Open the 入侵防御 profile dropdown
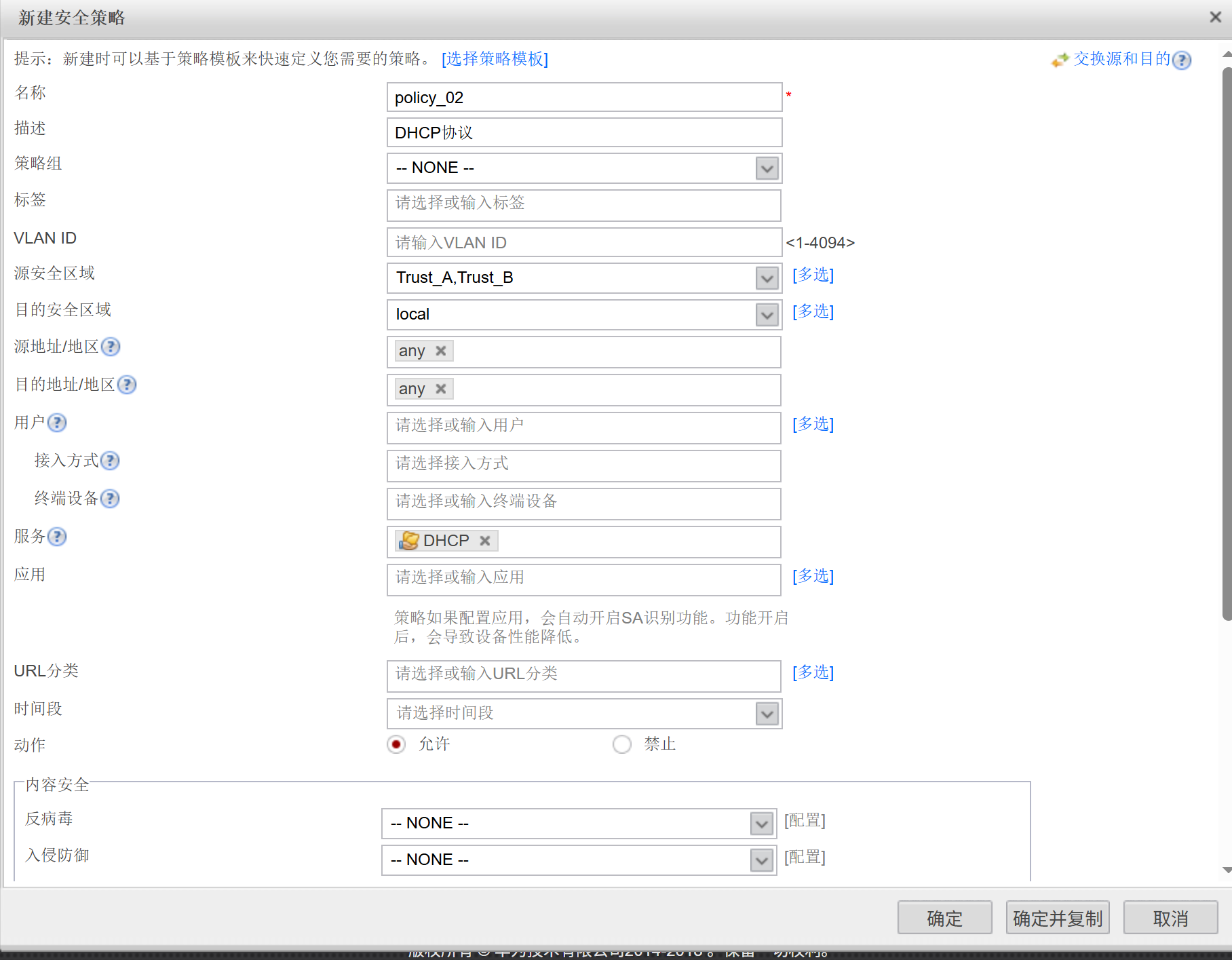Viewport: 1232px width, 960px height. pos(762,860)
